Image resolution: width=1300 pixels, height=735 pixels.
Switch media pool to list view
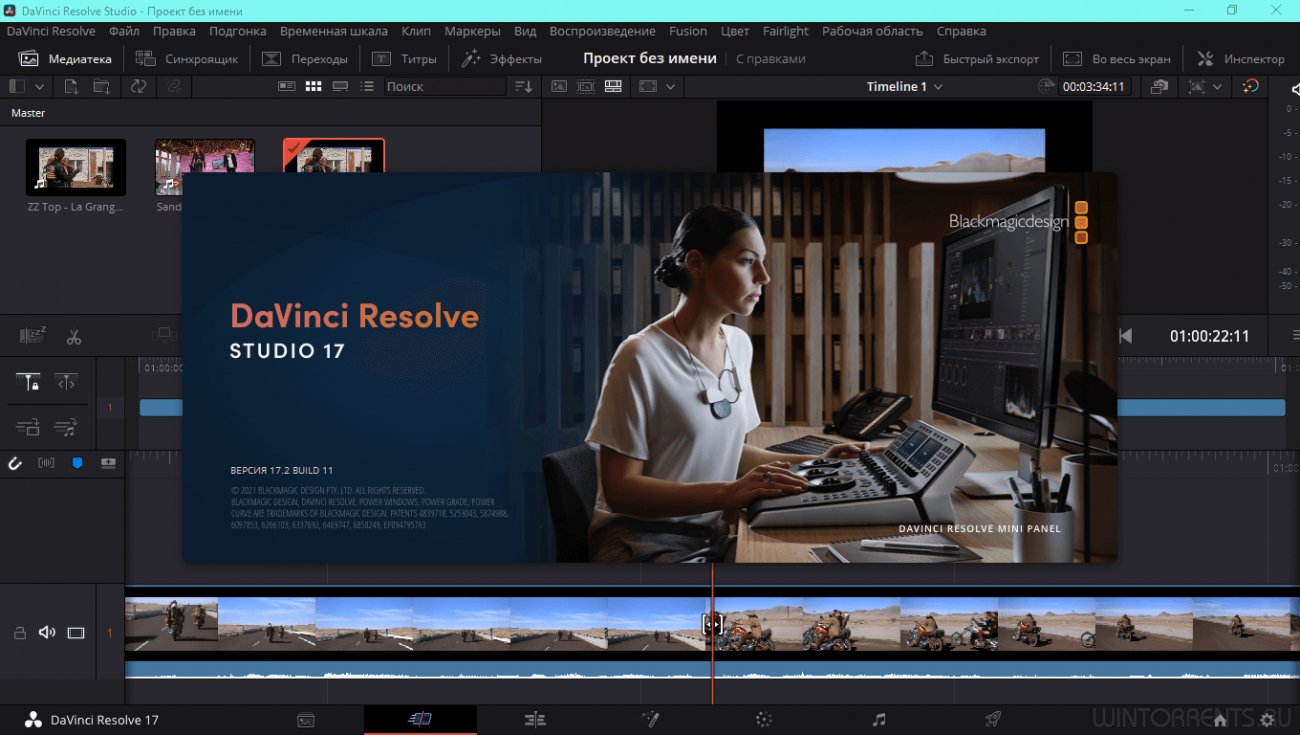[367, 87]
